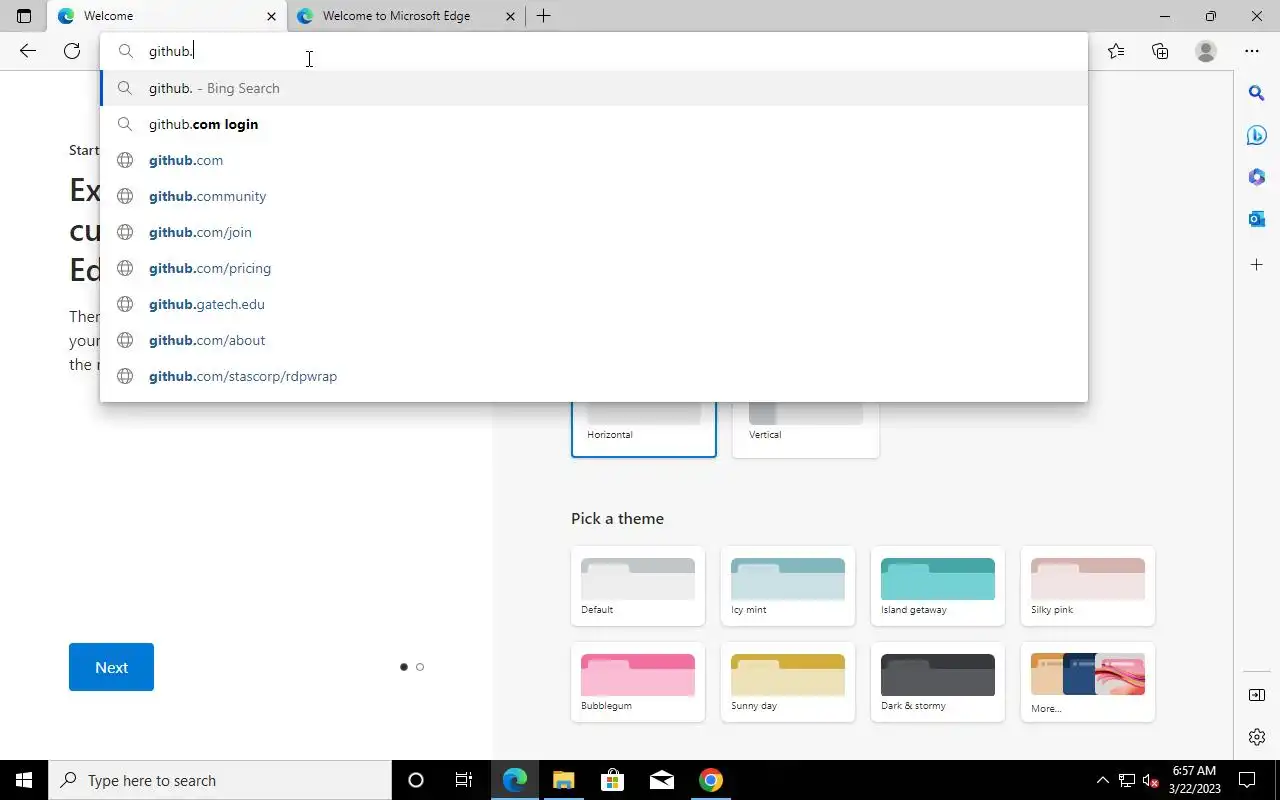1280x800 pixels.
Task: Choose the github.com login suggestion
Action: point(594,124)
